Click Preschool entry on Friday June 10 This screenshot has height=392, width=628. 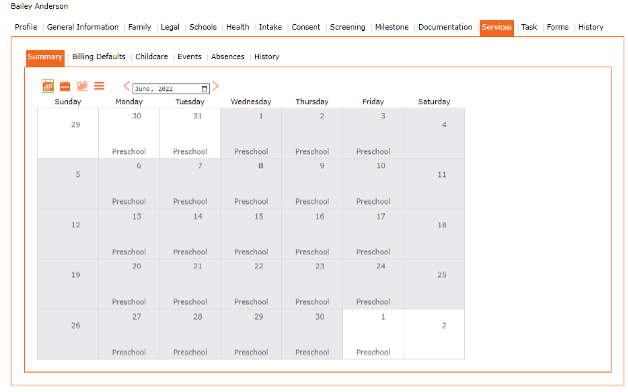click(x=373, y=201)
